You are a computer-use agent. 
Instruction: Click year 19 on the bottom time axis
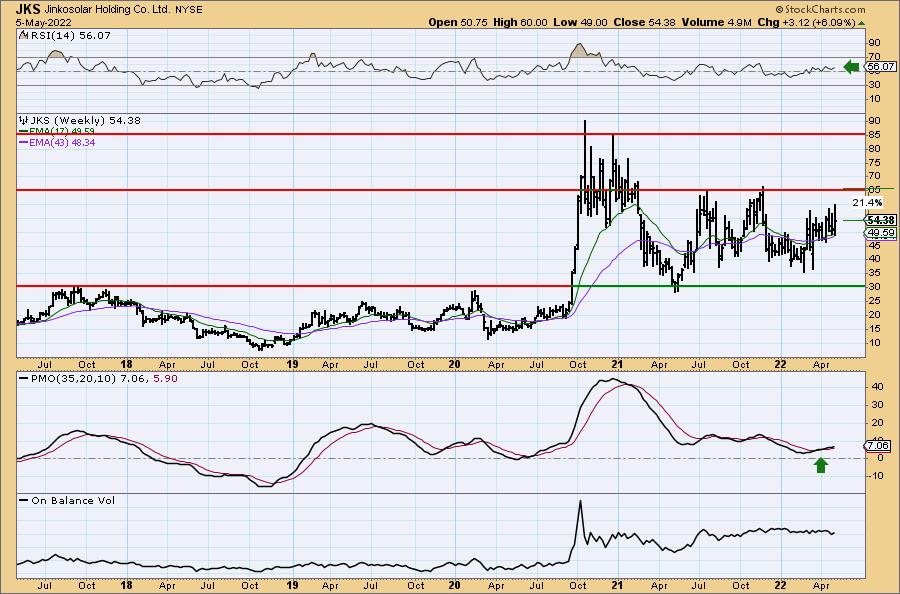coord(292,585)
